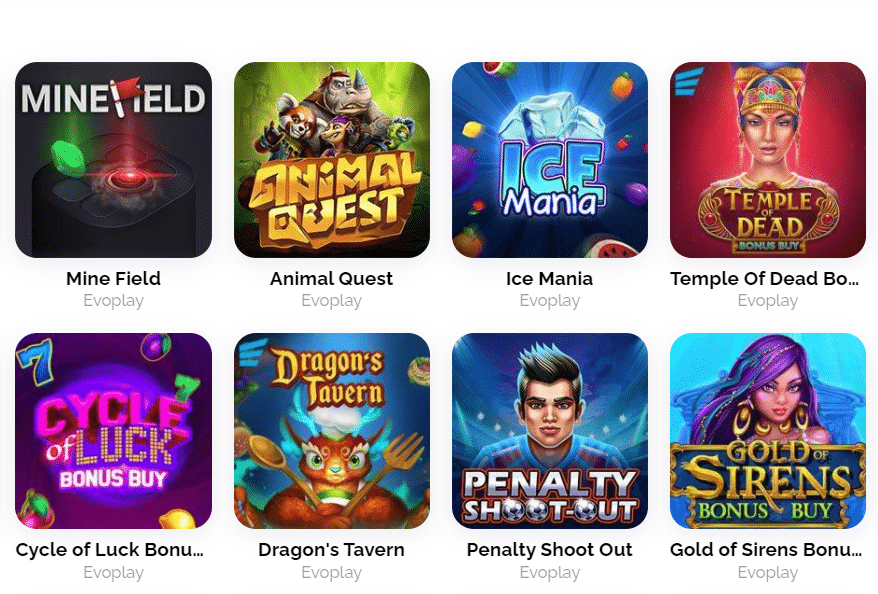Open the Temple of Dead artwork
Screen dimensions: 878x594
[768, 160]
